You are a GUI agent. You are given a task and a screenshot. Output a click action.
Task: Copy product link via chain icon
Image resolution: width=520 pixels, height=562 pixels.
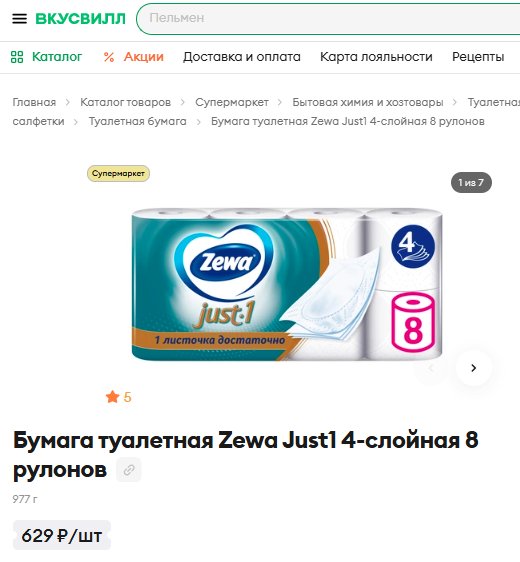129,470
